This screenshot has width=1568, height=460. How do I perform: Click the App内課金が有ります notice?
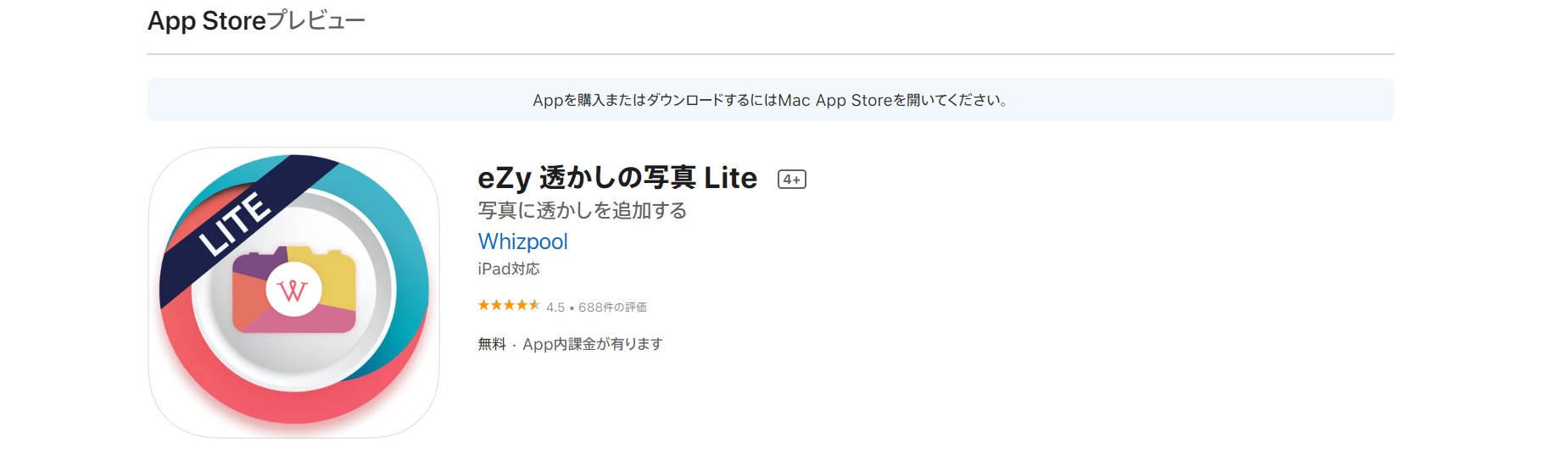[592, 344]
